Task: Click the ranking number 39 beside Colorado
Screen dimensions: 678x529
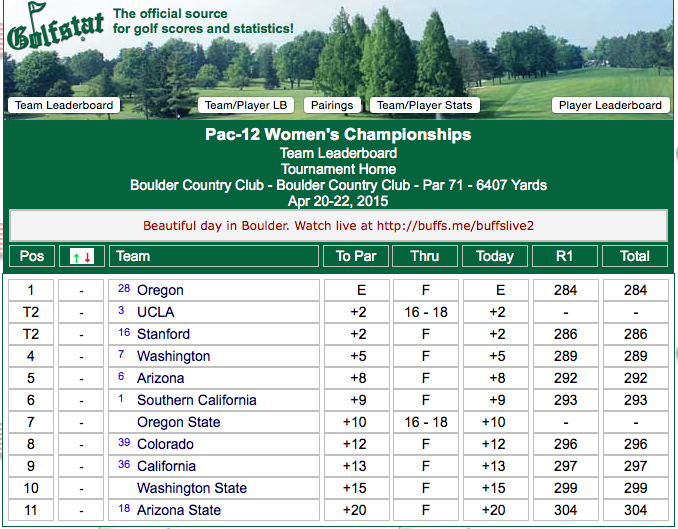Action: (x=124, y=442)
